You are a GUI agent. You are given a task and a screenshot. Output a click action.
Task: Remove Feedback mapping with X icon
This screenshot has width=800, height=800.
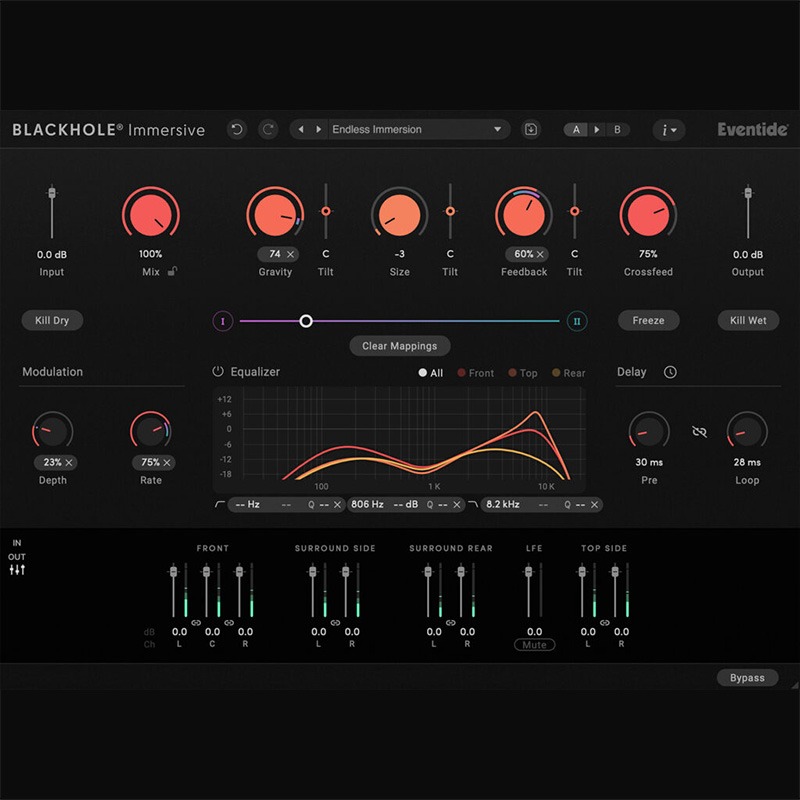[x=540, y=254]
